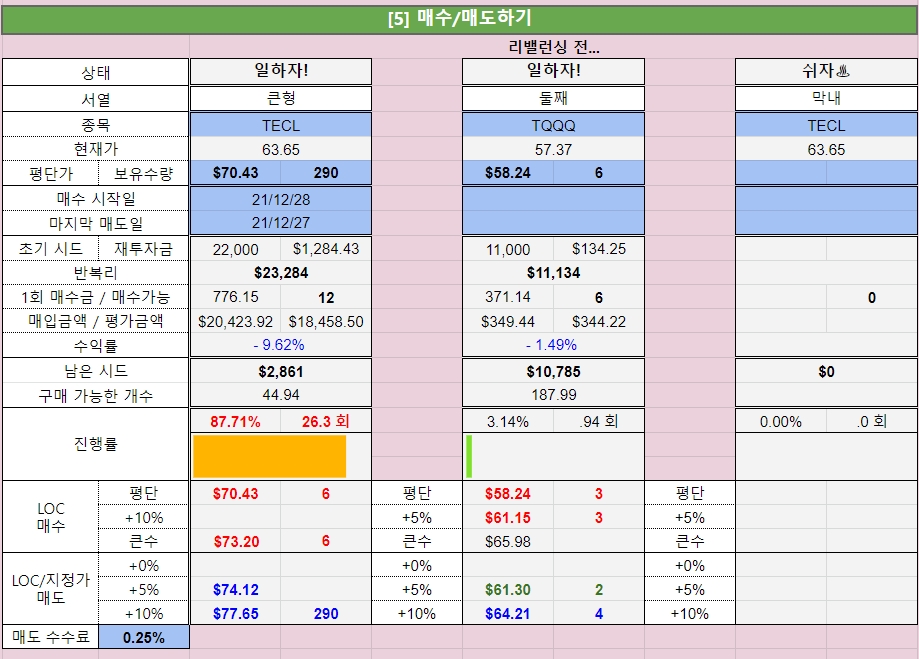
Task: Click the orange progress bar
Action: coord(270,456)
